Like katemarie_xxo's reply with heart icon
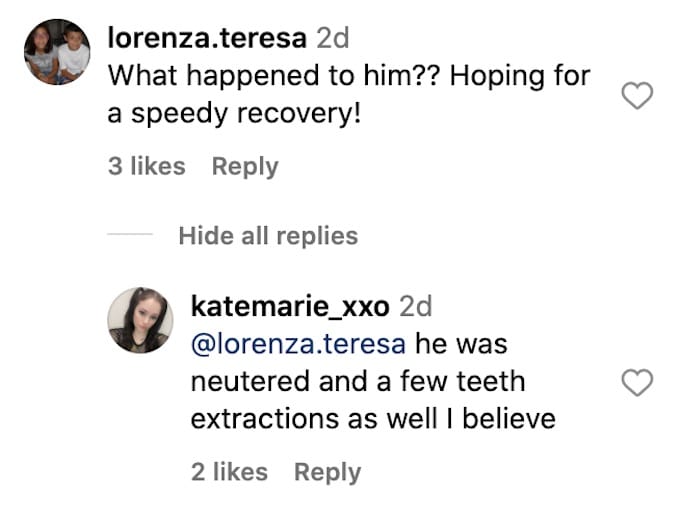This screenshot has height=518, width=680. (x=637, y=382)
